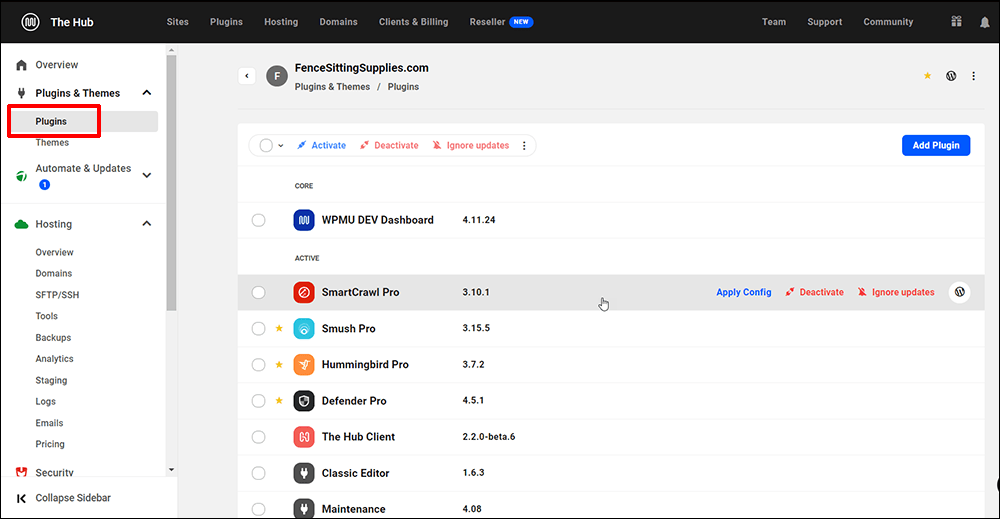Screen dimensions: 1000x519
Task: Deactivate SmartCrawl Pro from its row
Action: (814, 292)
